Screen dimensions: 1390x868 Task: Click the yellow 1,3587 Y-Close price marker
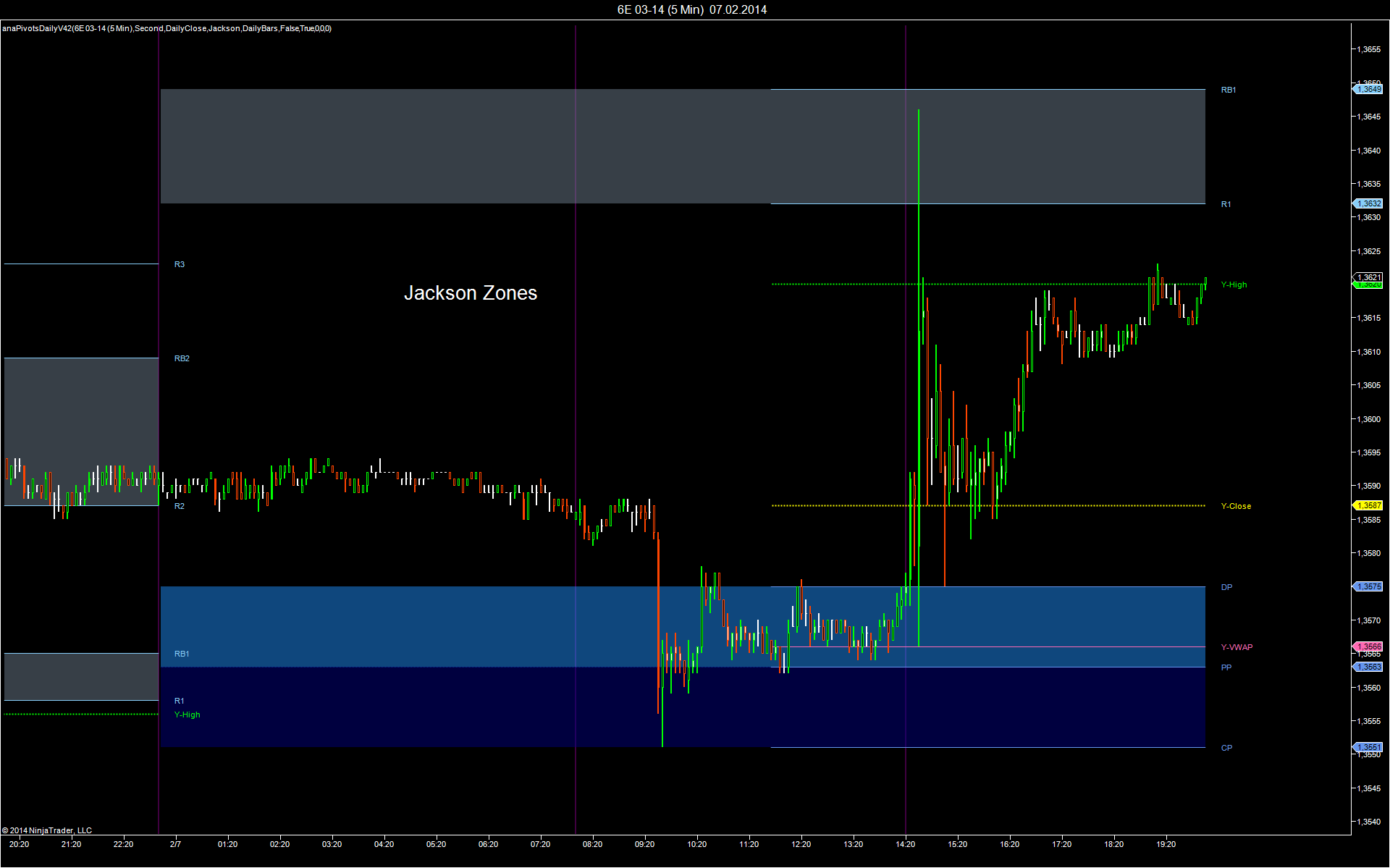pos(1368,505)
